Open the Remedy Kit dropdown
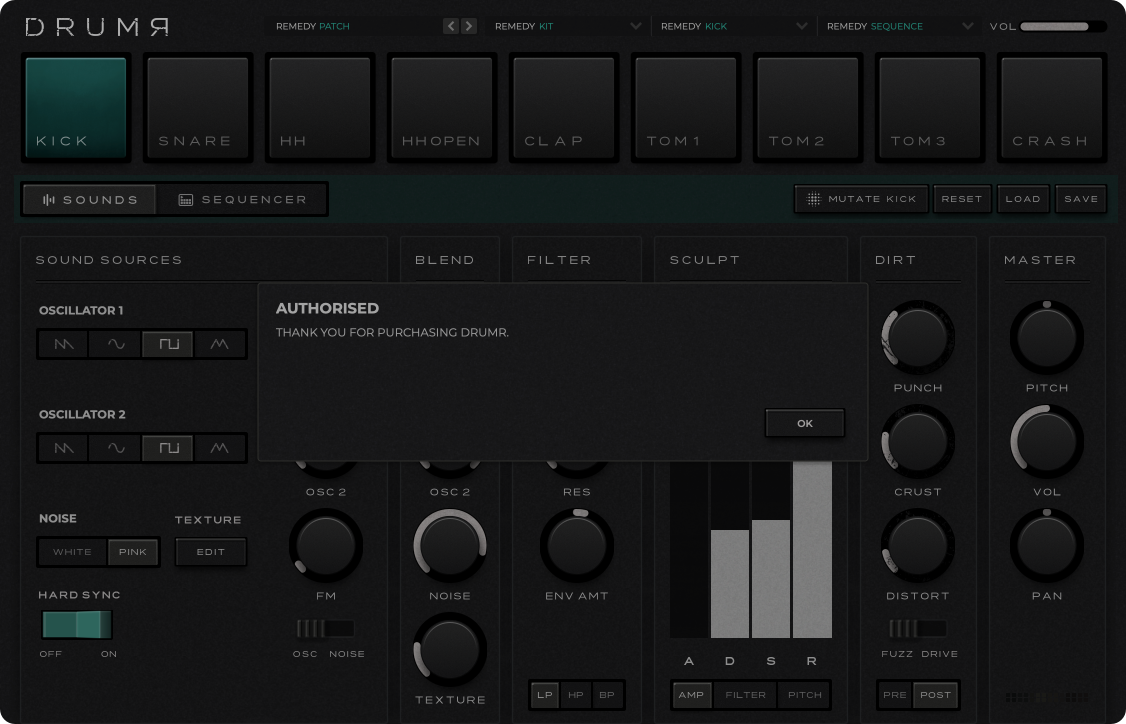The width and height of the screenshot is (1126, 724). click(567, 27)
